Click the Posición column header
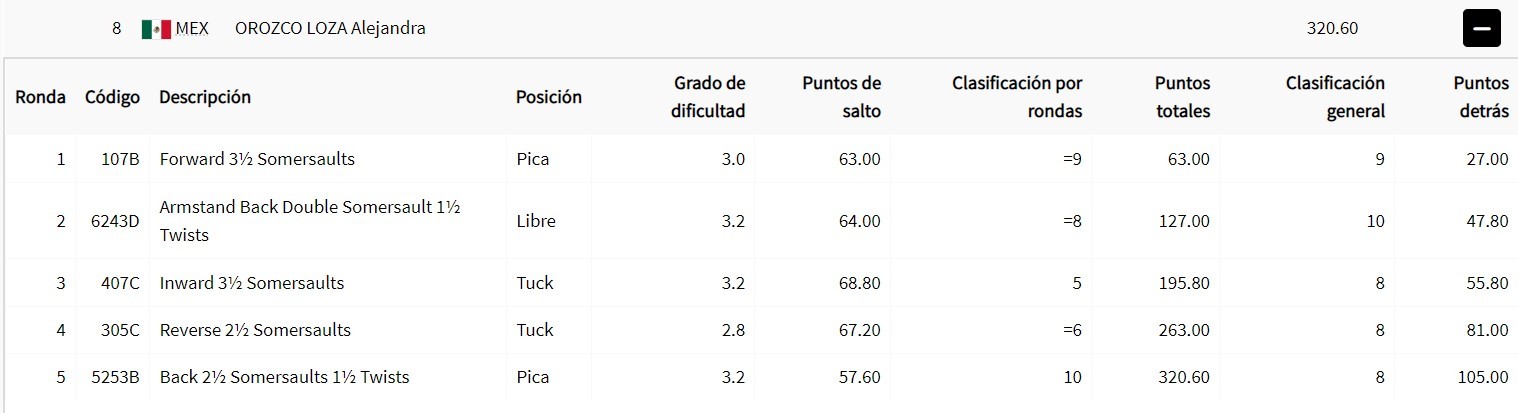 point(548,97)
